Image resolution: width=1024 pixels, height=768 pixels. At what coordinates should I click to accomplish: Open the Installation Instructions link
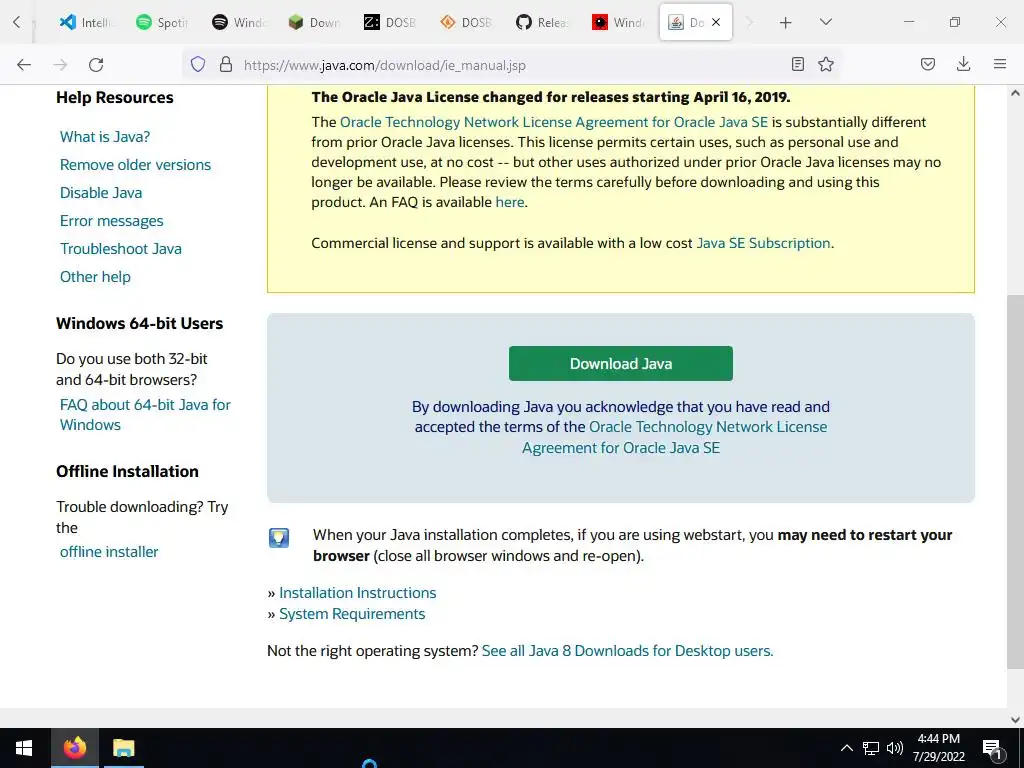(357, 593)
